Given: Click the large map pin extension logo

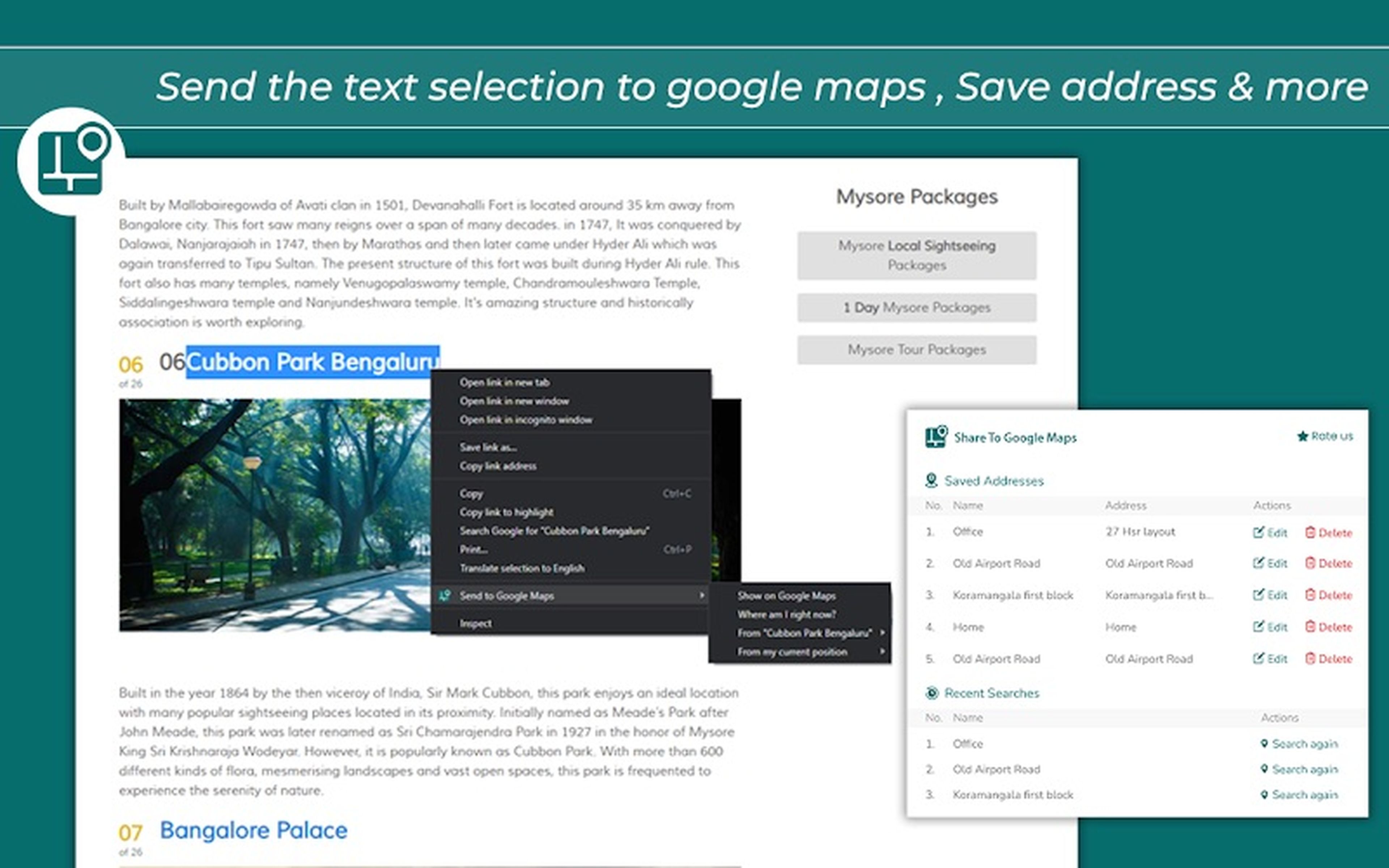Looking at the screenshot, I should pos(71,161).
